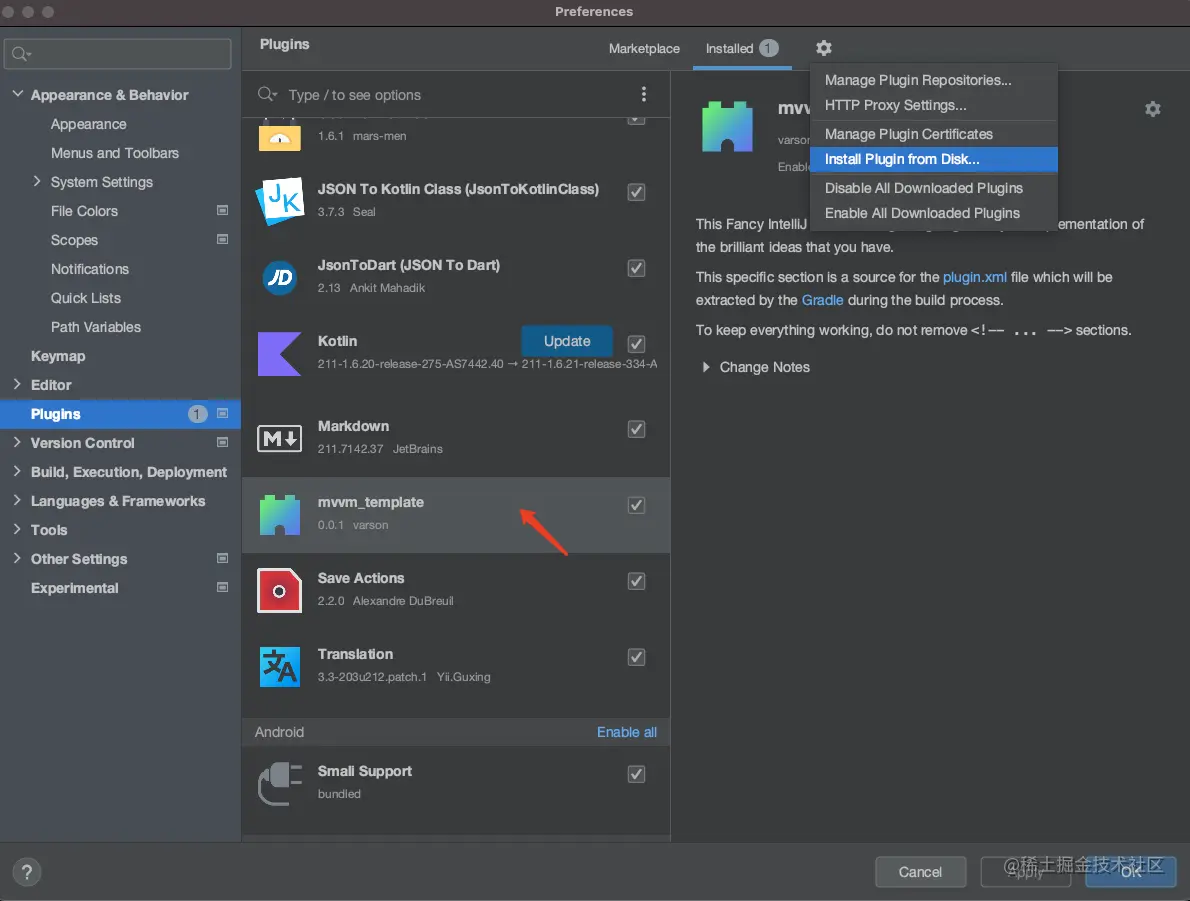Toggle the JsonToDart plugin checkbox

tap(636, 268)
